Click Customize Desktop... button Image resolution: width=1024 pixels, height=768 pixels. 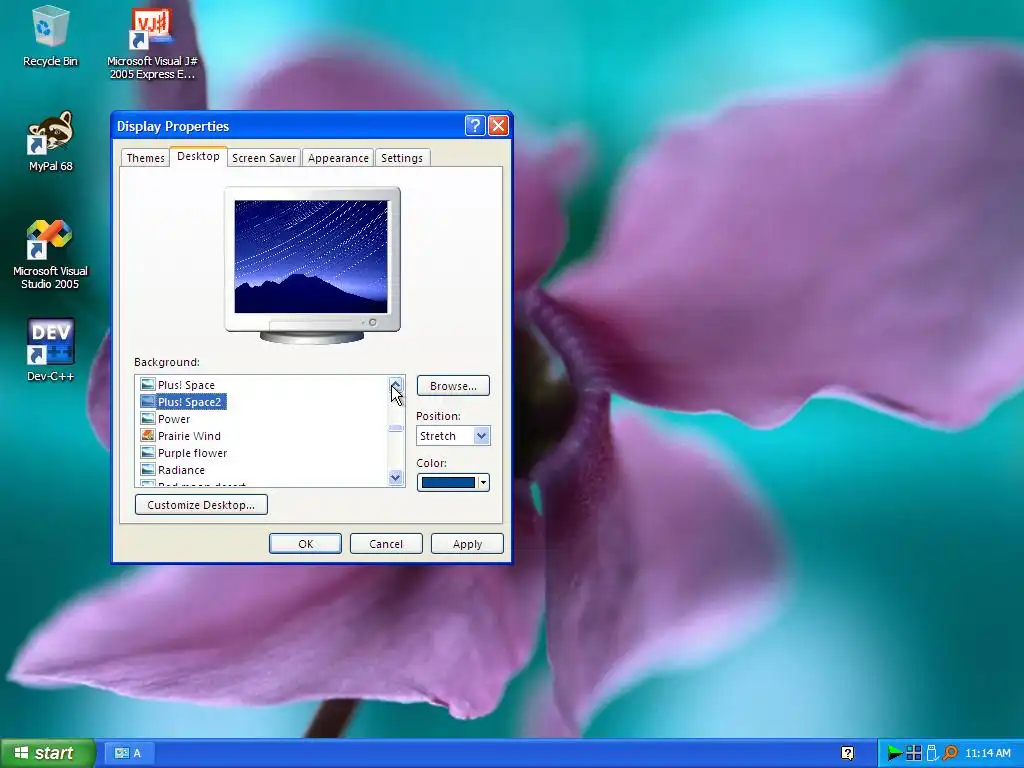[201, 505]
